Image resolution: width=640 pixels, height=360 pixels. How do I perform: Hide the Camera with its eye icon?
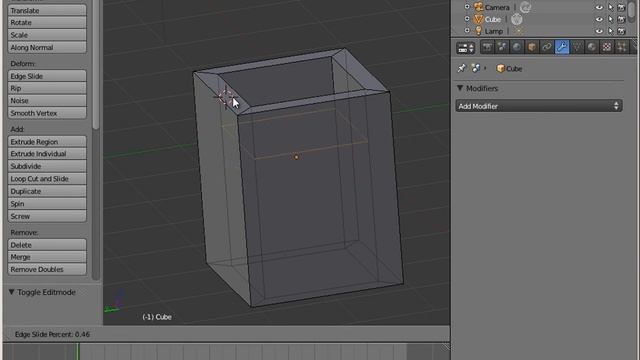tap(599, 7)
